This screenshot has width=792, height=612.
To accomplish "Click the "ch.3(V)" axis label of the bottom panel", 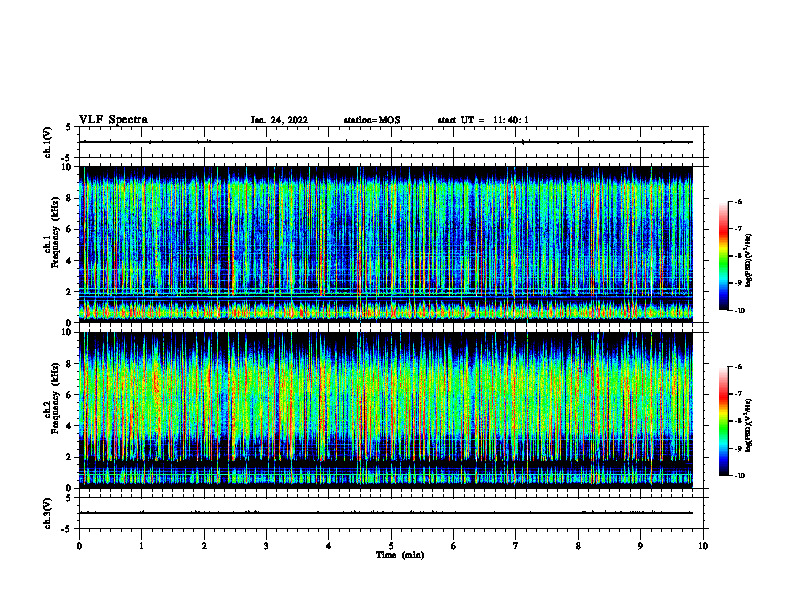I will coord(48,513).
